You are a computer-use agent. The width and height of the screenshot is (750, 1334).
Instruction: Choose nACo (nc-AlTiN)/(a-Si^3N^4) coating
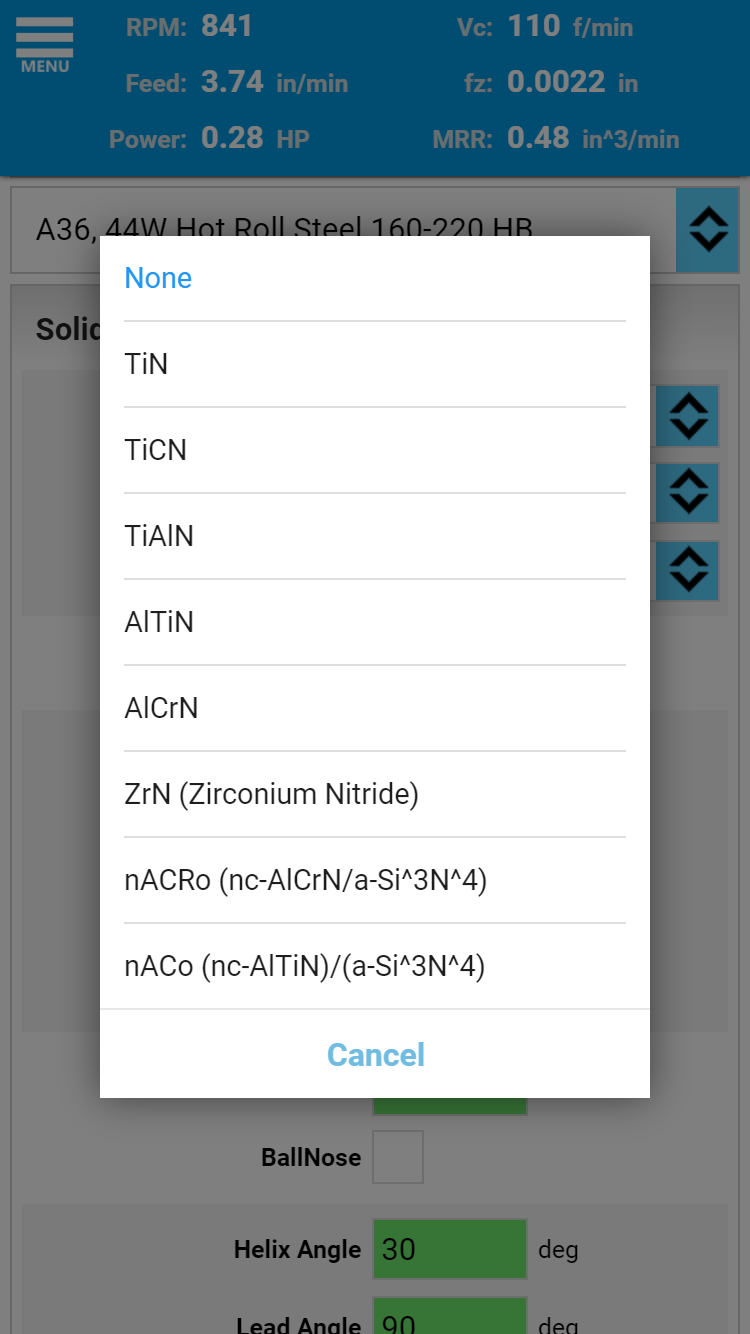375,966
